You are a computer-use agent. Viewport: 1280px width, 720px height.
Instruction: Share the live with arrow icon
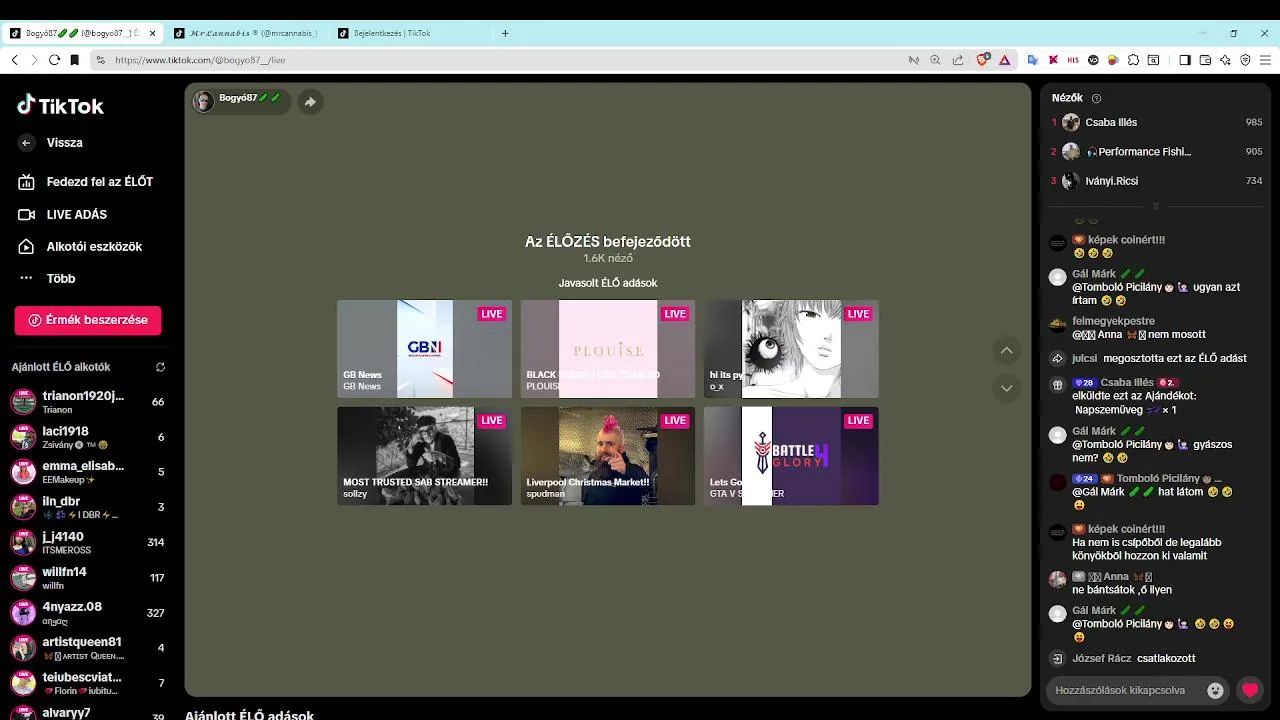310,101
